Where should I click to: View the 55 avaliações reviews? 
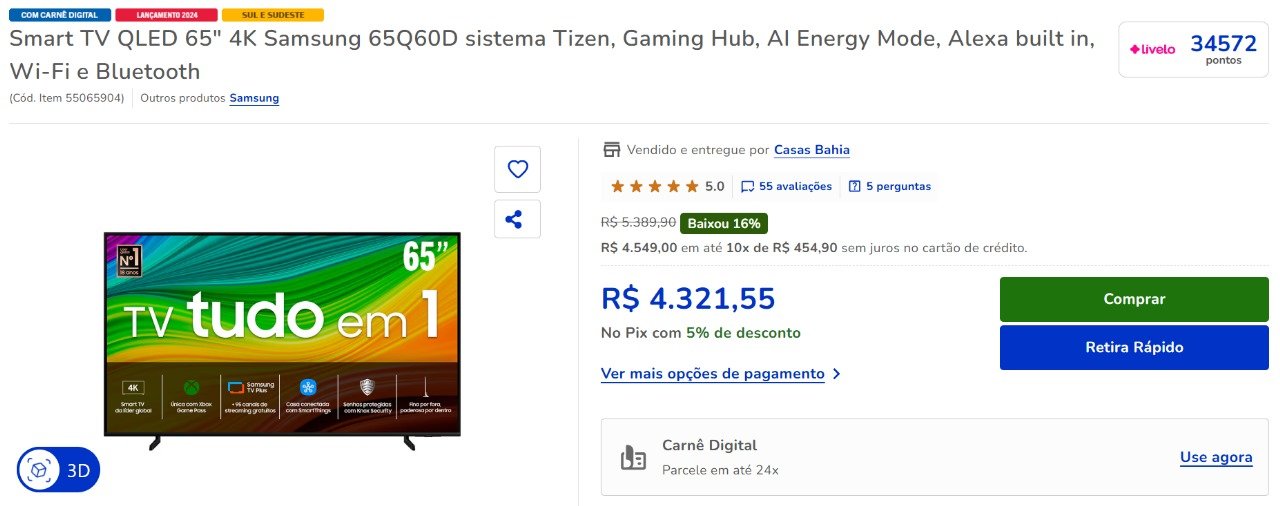tap(795, 186)
